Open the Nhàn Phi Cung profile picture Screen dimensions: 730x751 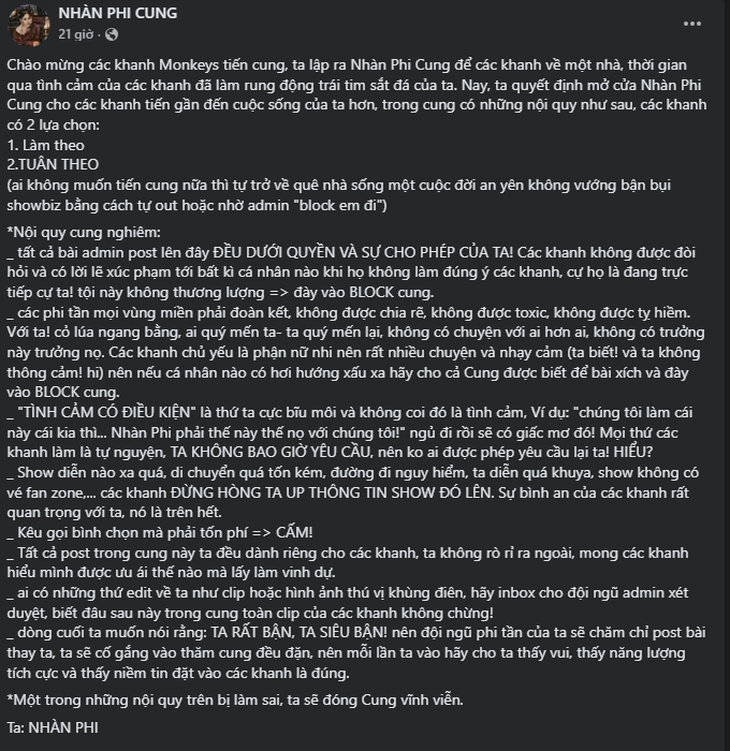(30, 23)
